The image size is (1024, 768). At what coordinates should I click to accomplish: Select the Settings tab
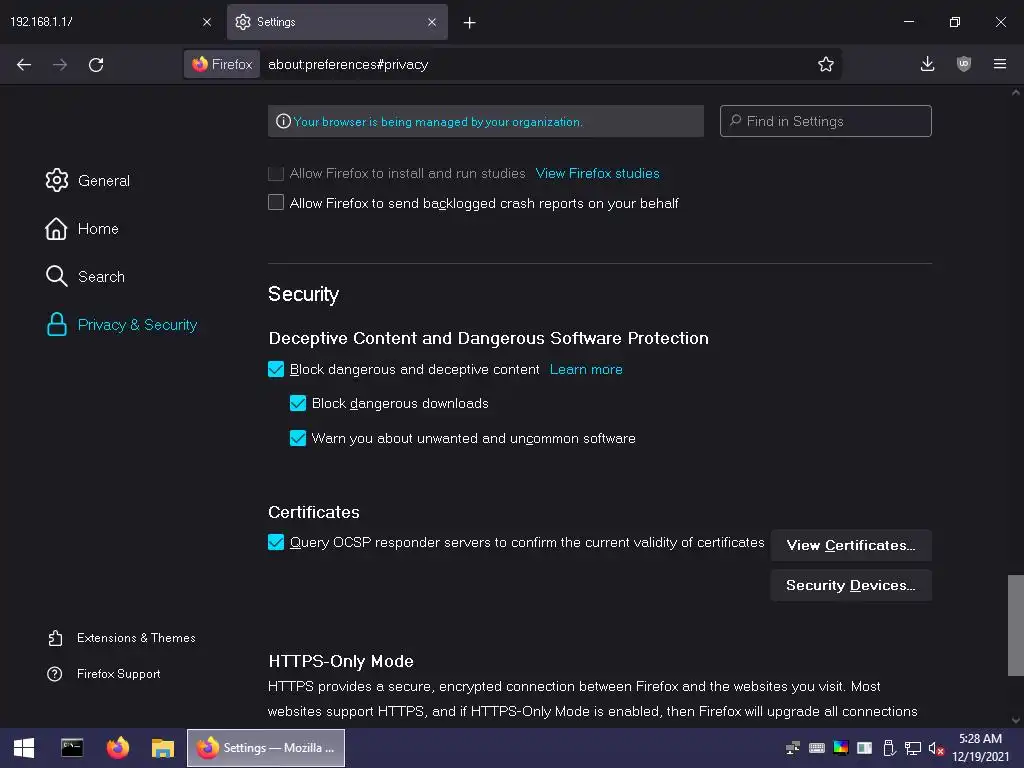pos(337,22)
